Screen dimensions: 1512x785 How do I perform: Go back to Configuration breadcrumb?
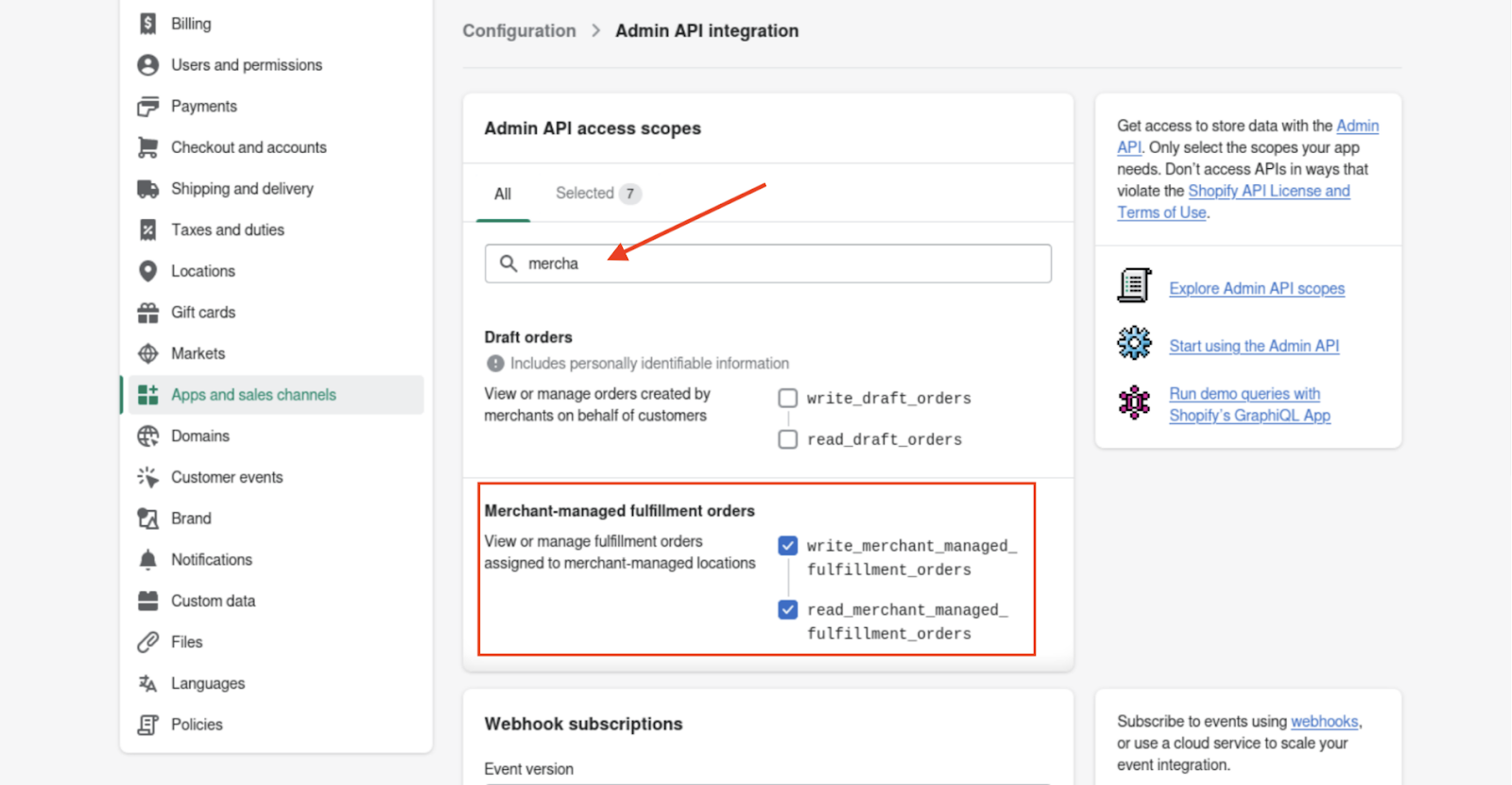[x=519, y=31]
